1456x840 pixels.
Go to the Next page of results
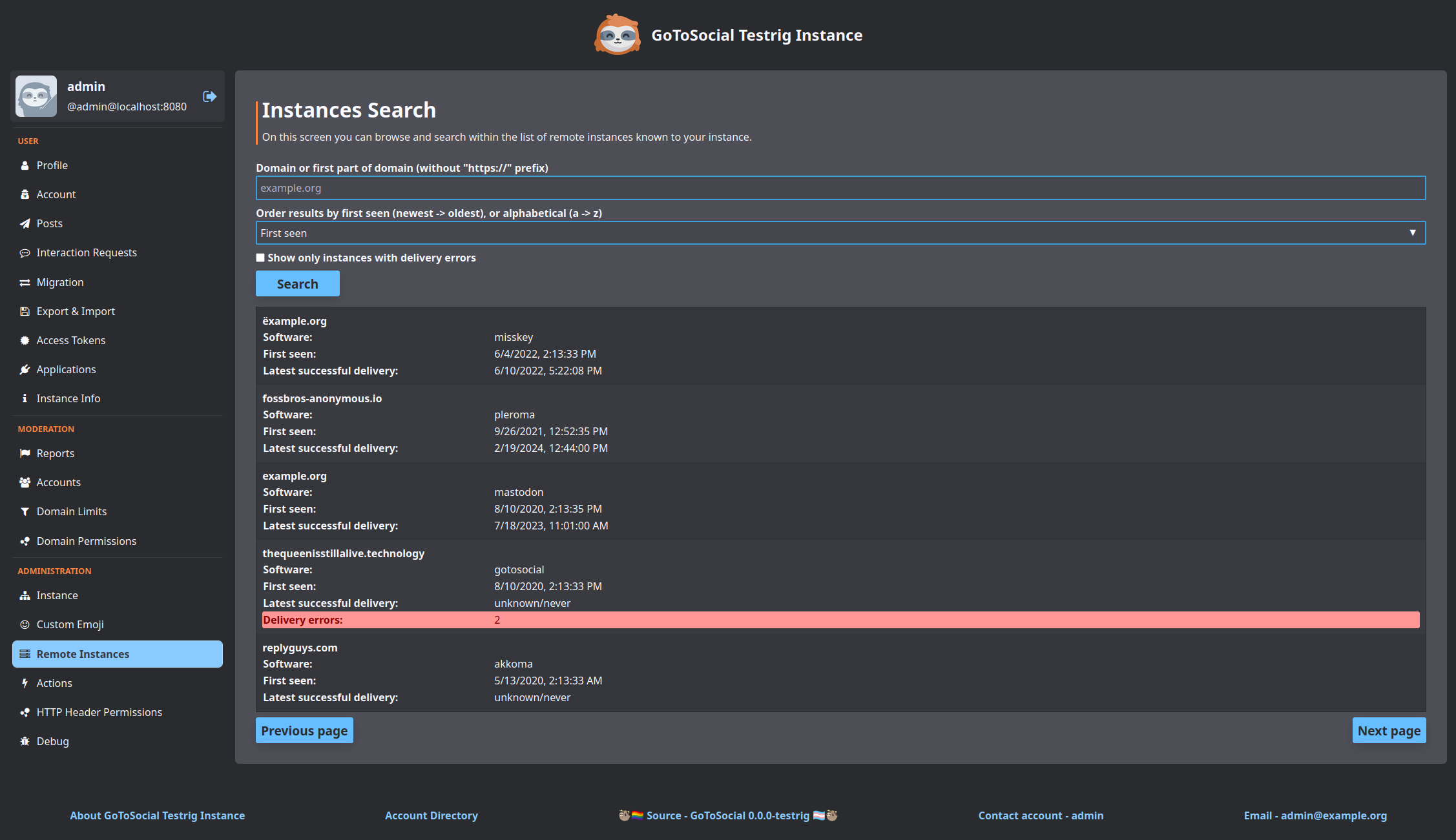point(1388,730)
